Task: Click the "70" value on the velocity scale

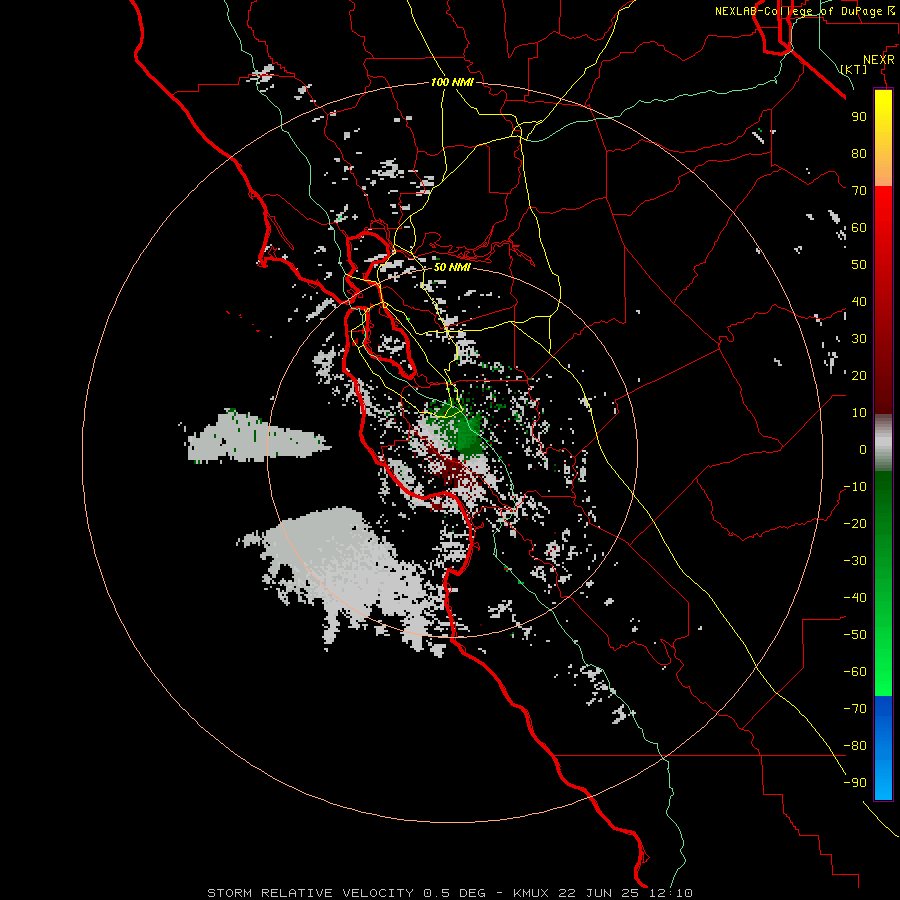Action: (x=859, y=191)
